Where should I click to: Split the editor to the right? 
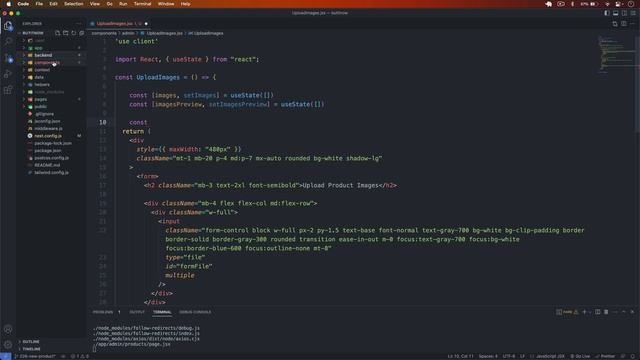coord(624,24)
